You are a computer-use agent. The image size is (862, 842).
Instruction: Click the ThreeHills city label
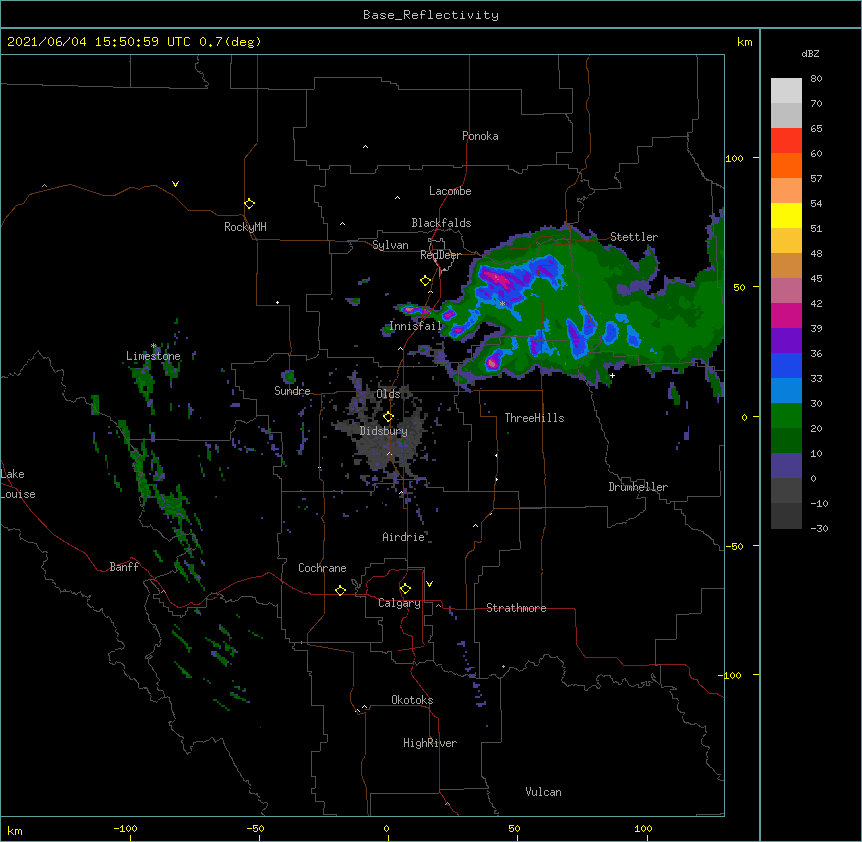coord(534,418)
